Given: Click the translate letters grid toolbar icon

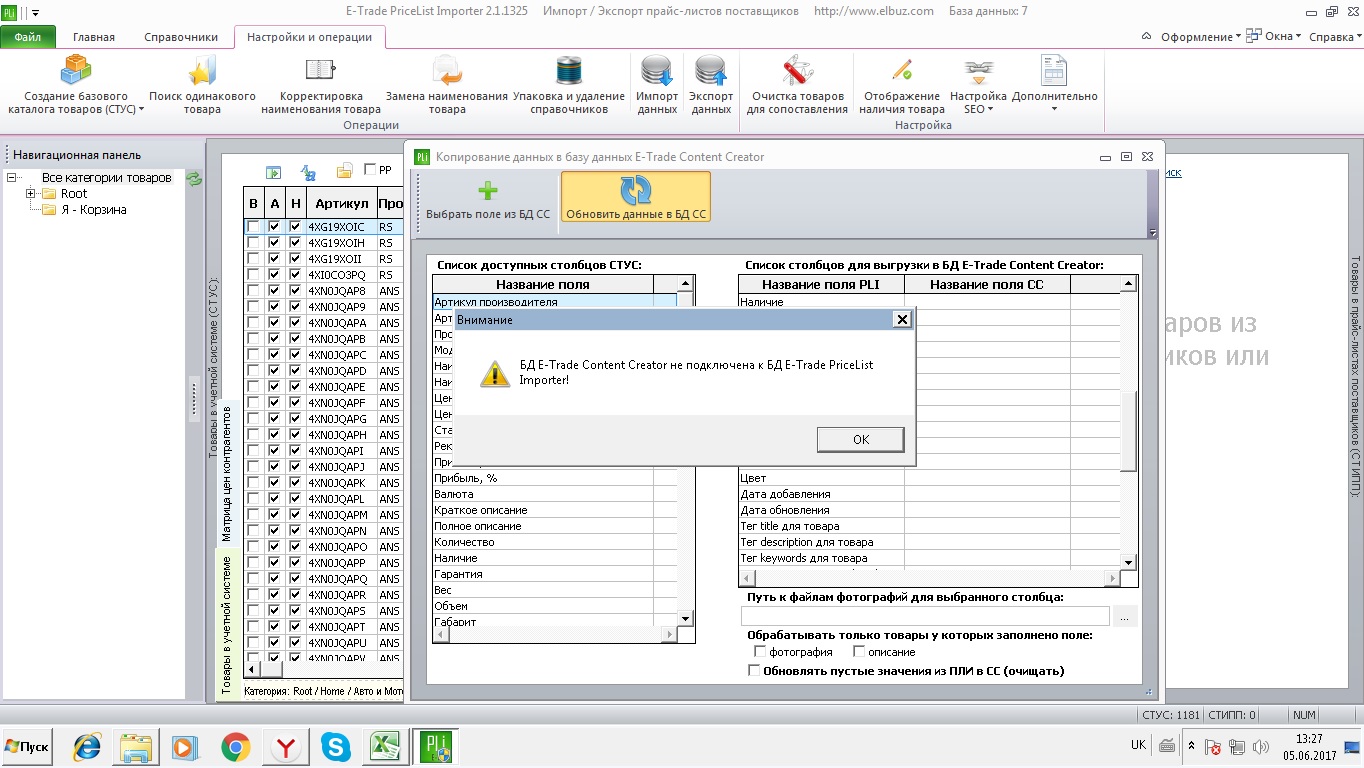Looking at the screenshot, I should 308,172.
